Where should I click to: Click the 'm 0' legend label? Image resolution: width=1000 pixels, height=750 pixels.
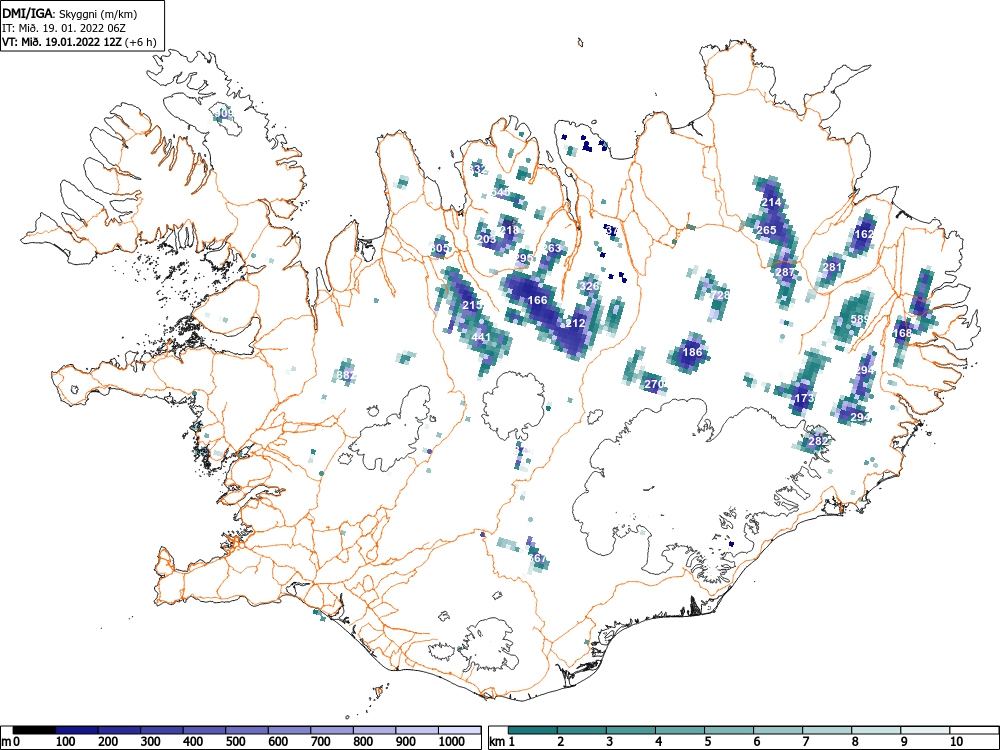11,742
